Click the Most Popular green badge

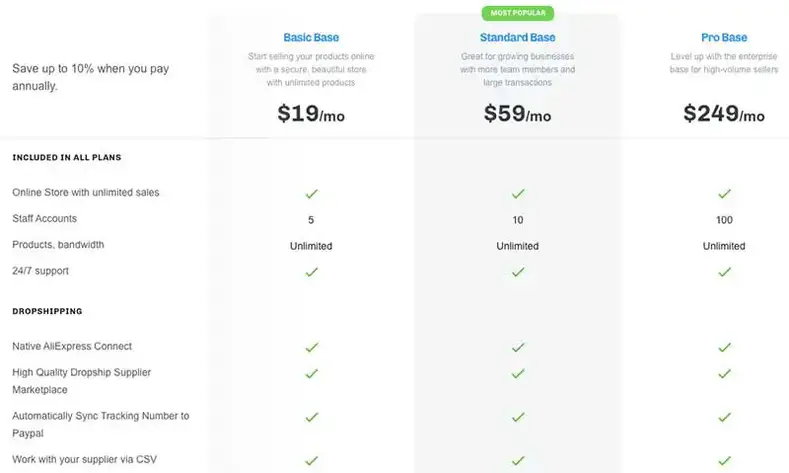tap(518, 13)
